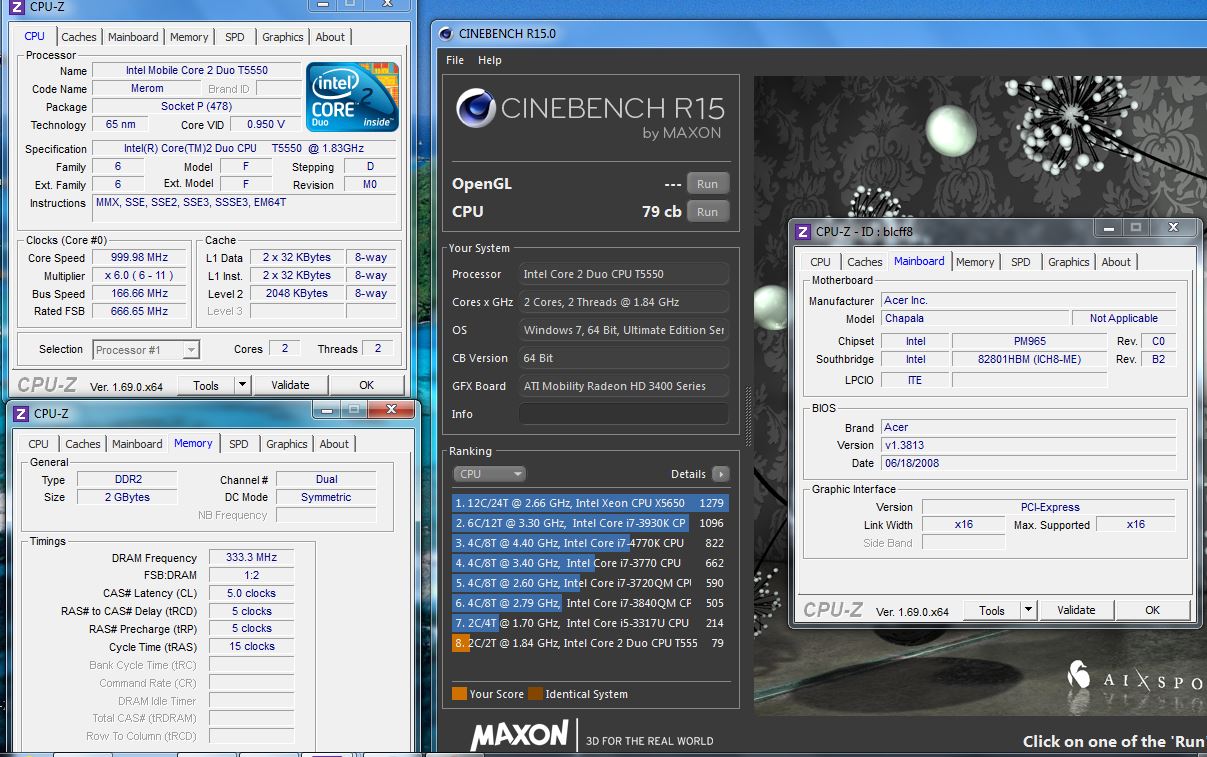Click the processor Name field Intel Mobile Core 2 Duo T5550
1207x757 pixels.
pyautogui.click(x=196, y=71)
